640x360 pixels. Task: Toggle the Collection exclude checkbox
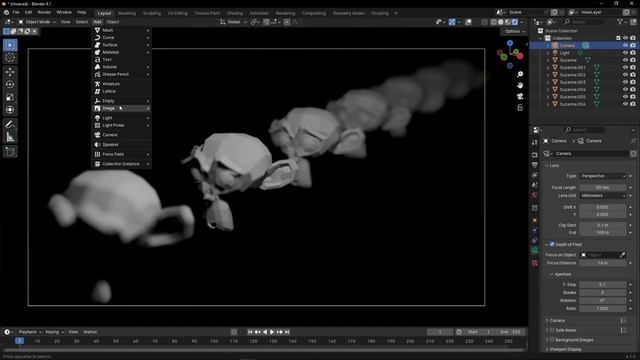tap(618, 38)
